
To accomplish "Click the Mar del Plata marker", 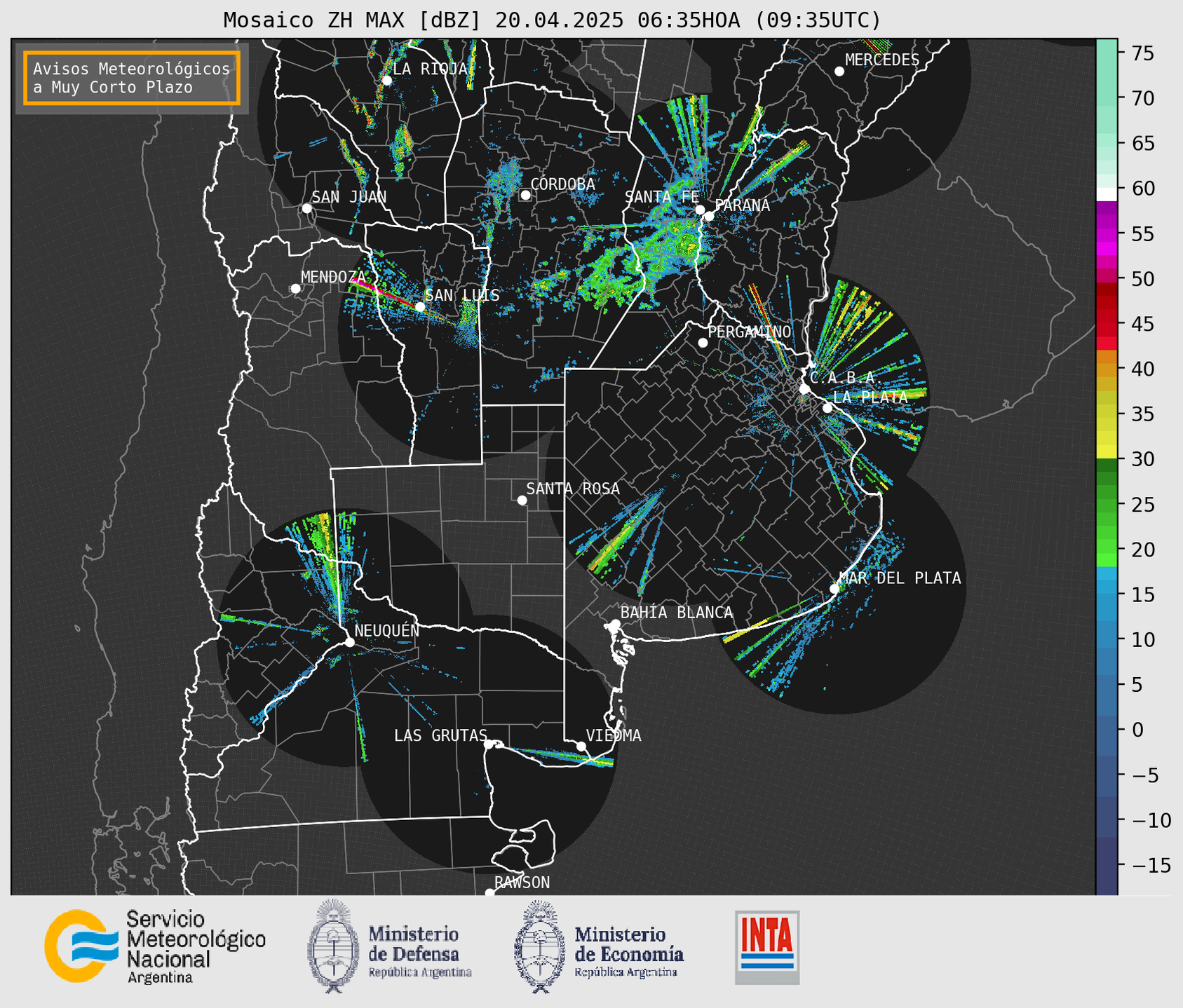I will [x=834, y=589].
